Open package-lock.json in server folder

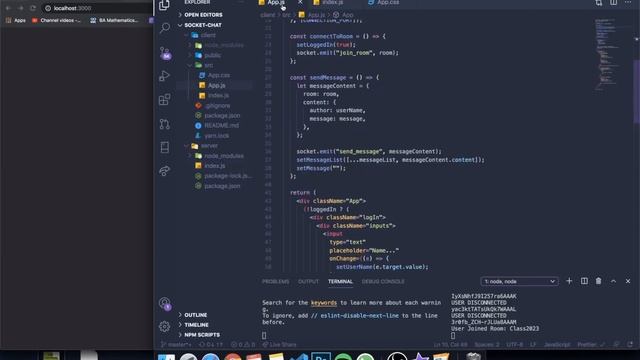coord(227,176)
